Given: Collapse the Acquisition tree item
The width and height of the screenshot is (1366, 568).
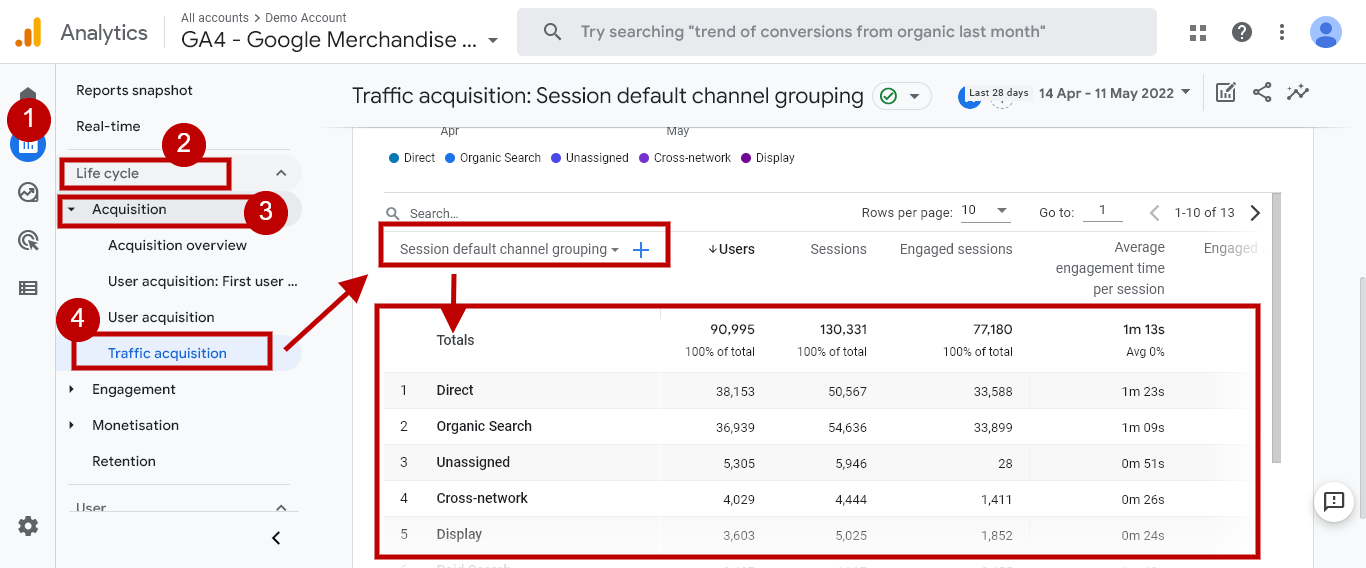Looking at the screenshot, I should click(x=71, y=209).
